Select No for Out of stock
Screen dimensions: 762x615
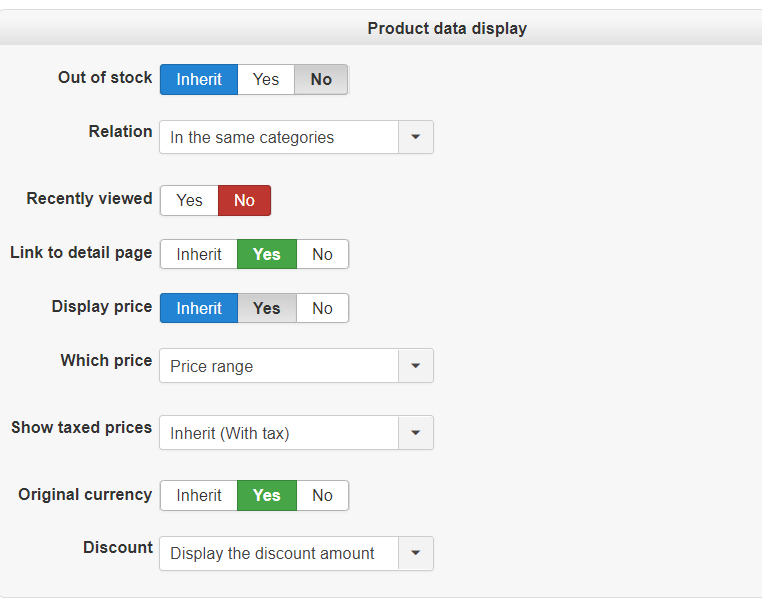click(x=321, y=80)
